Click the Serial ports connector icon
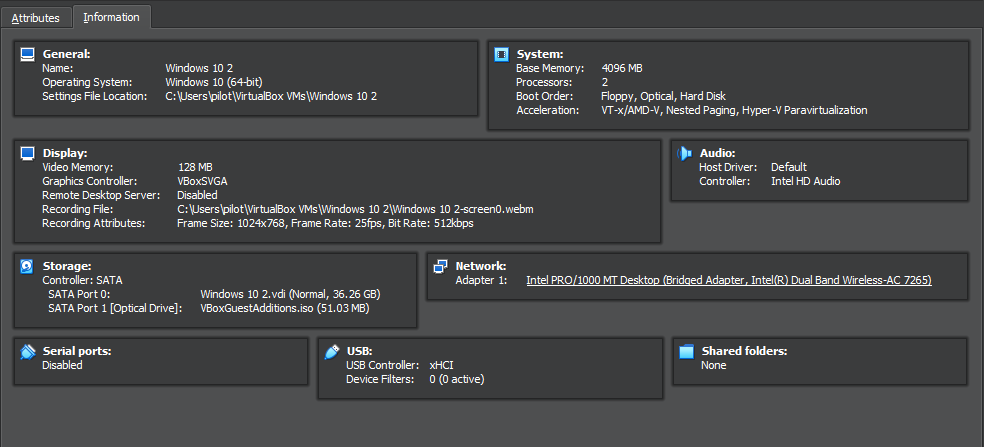This screenshot has width=984, height=447. [x=28, y=351]
